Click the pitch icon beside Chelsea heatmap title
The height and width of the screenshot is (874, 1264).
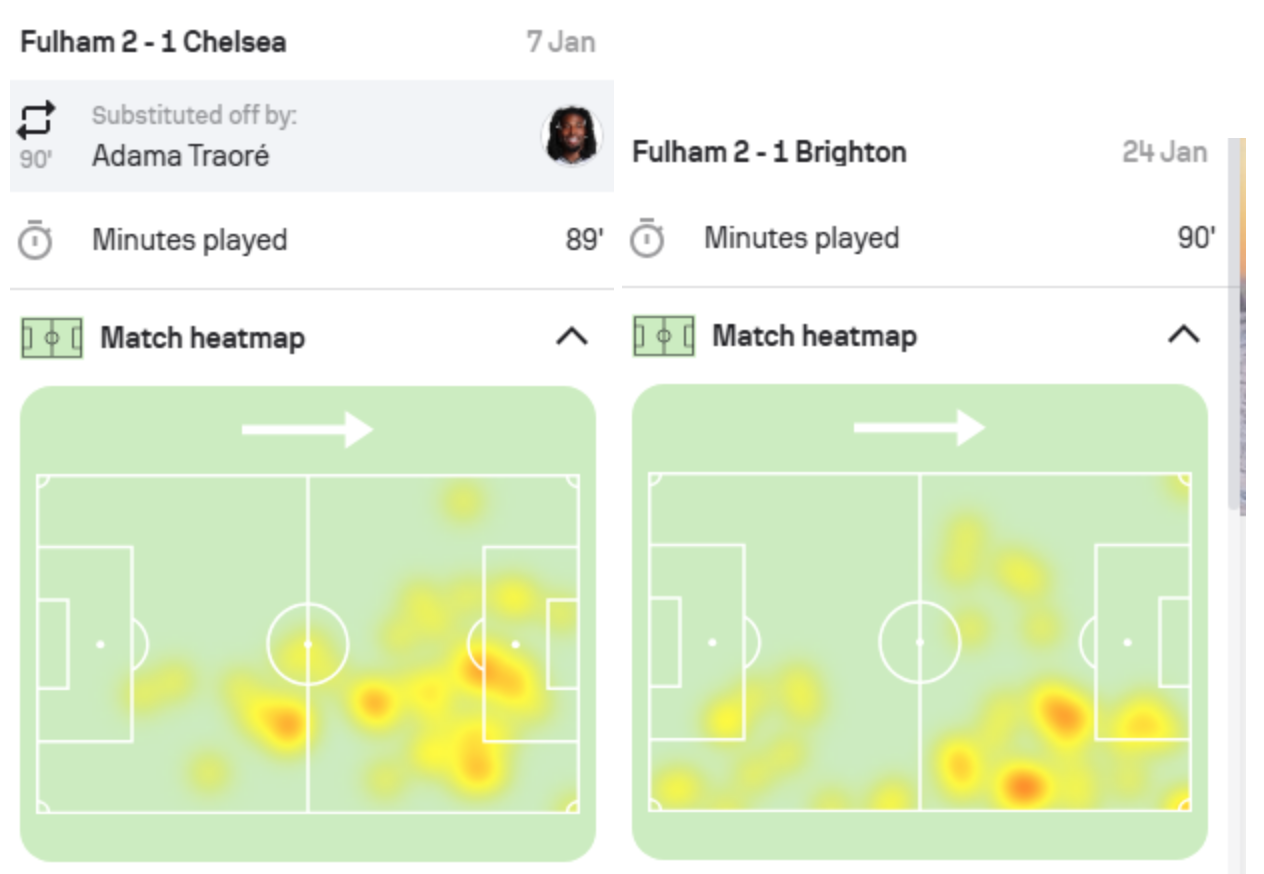click(x=51, y=338)
